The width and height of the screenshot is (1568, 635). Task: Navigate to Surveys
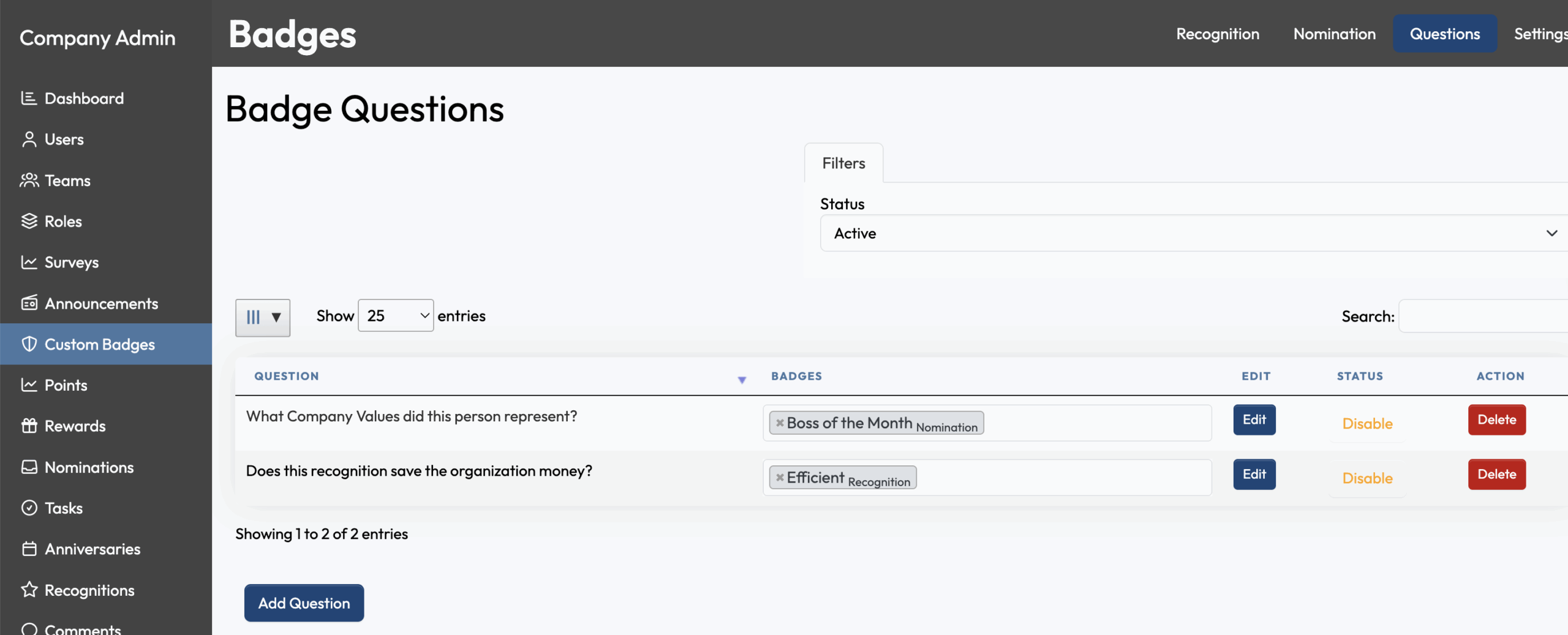(x=72, y=262)
